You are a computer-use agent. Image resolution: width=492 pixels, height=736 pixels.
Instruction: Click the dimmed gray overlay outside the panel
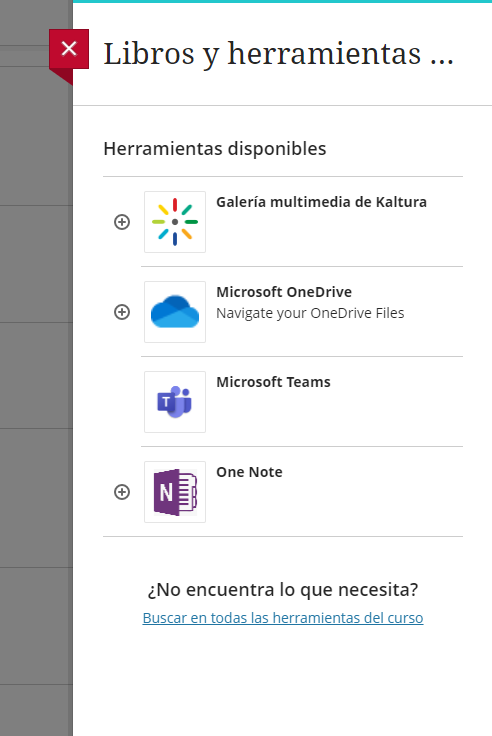(x=36, y=376)
